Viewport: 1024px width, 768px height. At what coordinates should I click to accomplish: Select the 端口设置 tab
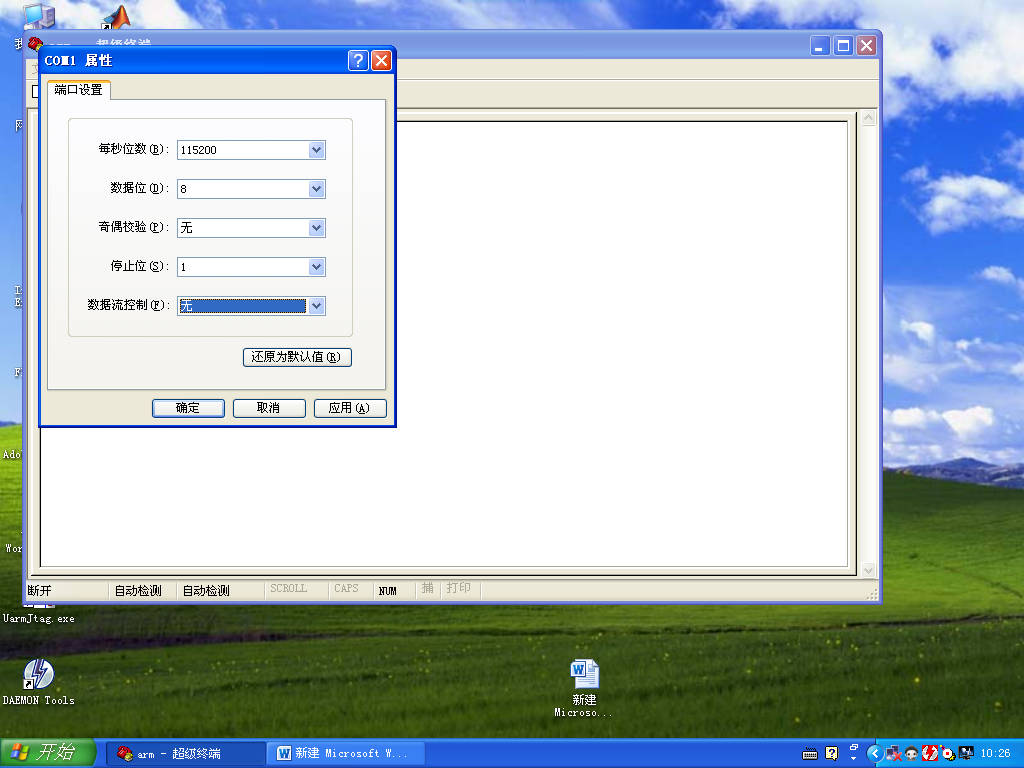coord(78,89)
